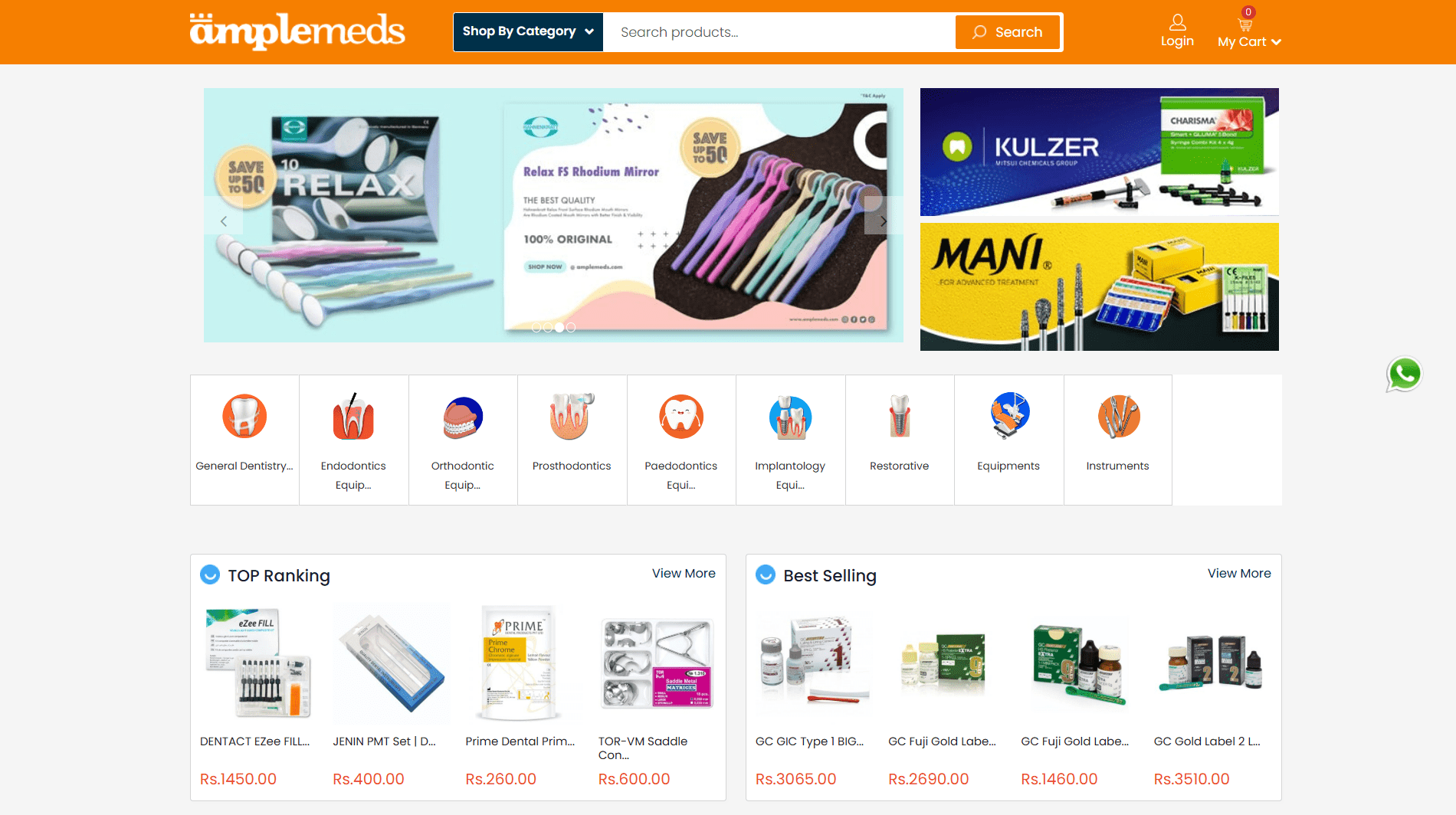Click the orange Search button
Image resolution: width=1456 pixels, height=815 pixels.
(1008, 32)
